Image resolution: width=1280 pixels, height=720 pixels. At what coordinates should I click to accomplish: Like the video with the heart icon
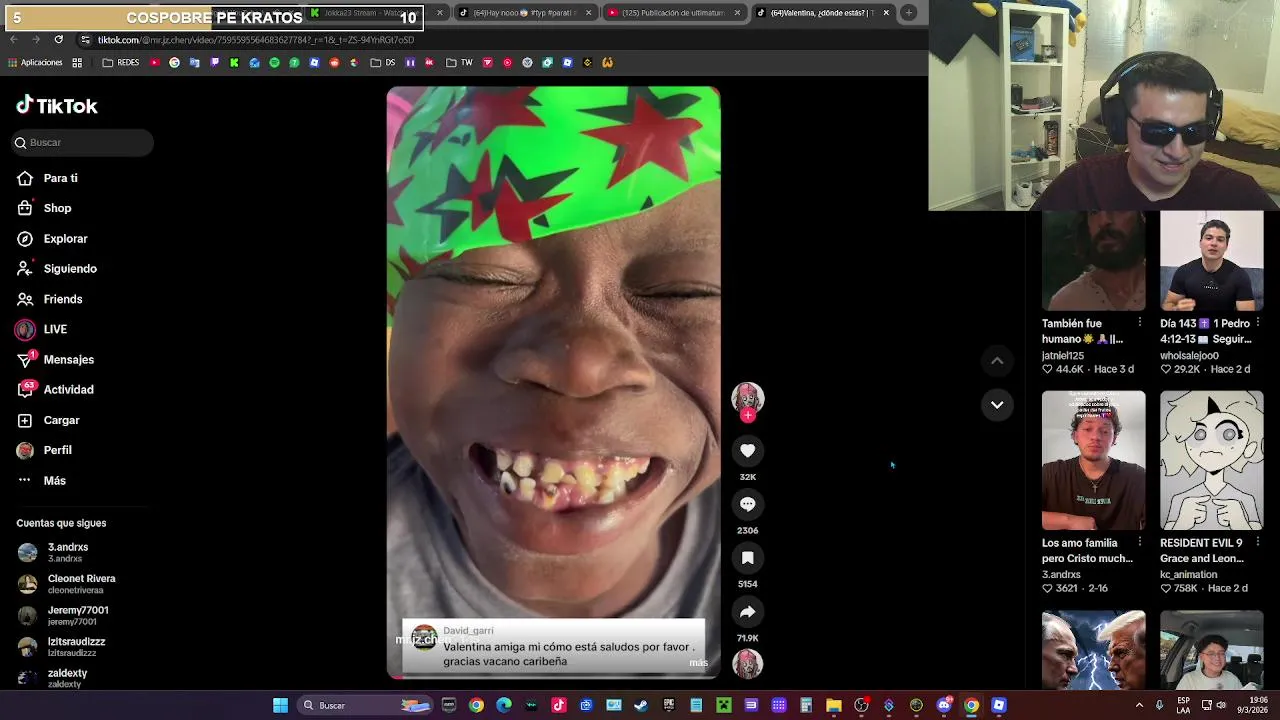click(x=747, y=451)
